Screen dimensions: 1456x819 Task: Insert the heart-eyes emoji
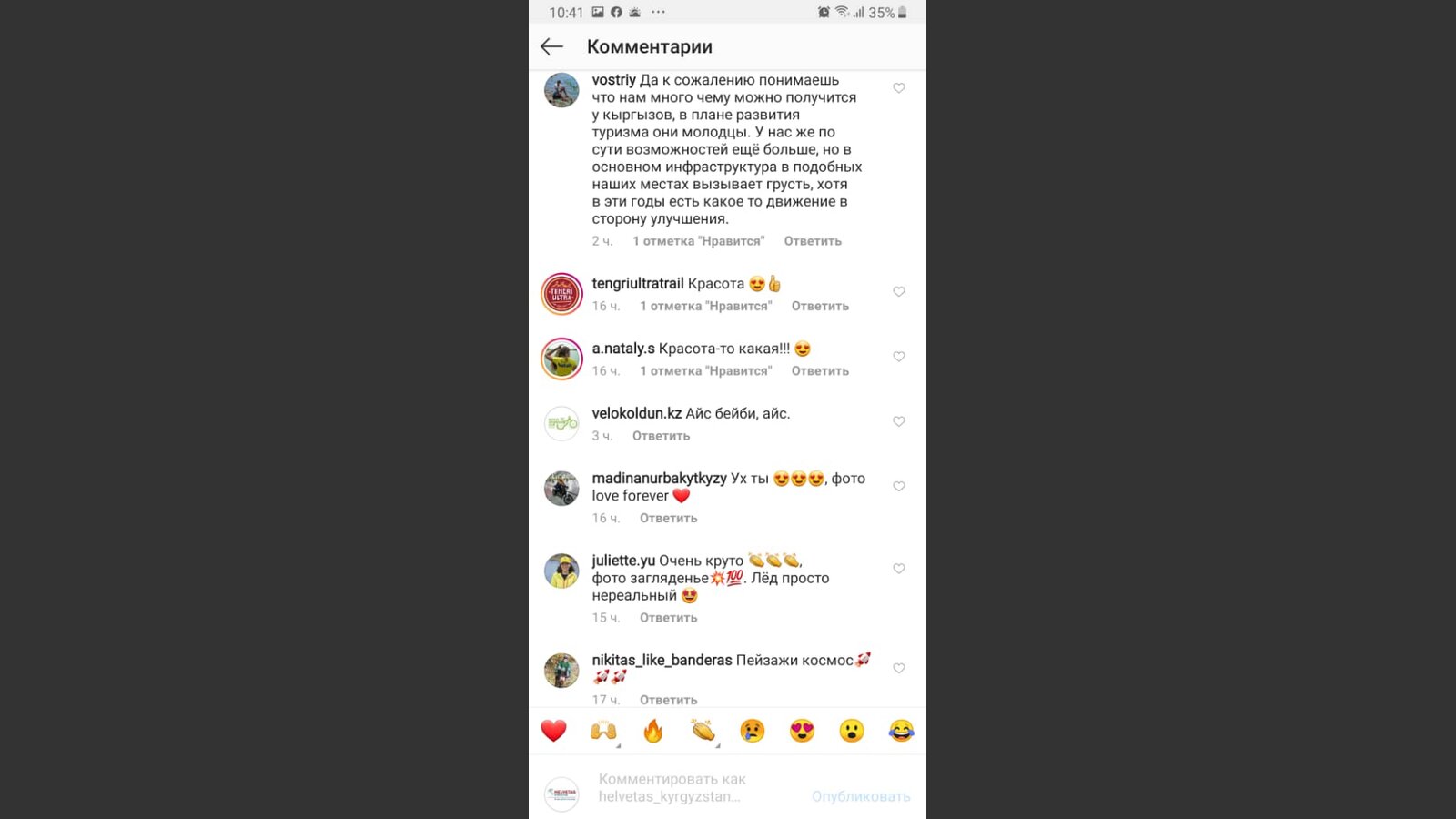pos(802,731)
